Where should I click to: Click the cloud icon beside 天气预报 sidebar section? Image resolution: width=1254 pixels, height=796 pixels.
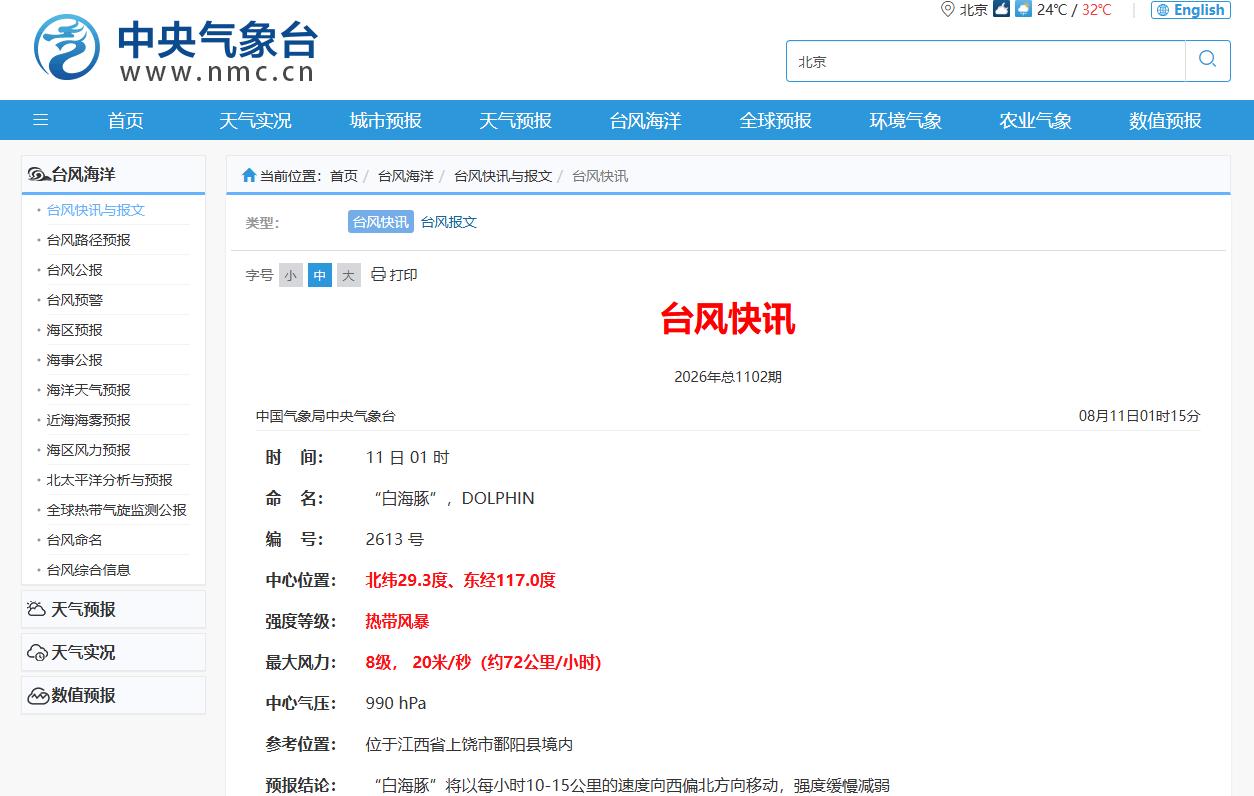[x=37, y=609]
